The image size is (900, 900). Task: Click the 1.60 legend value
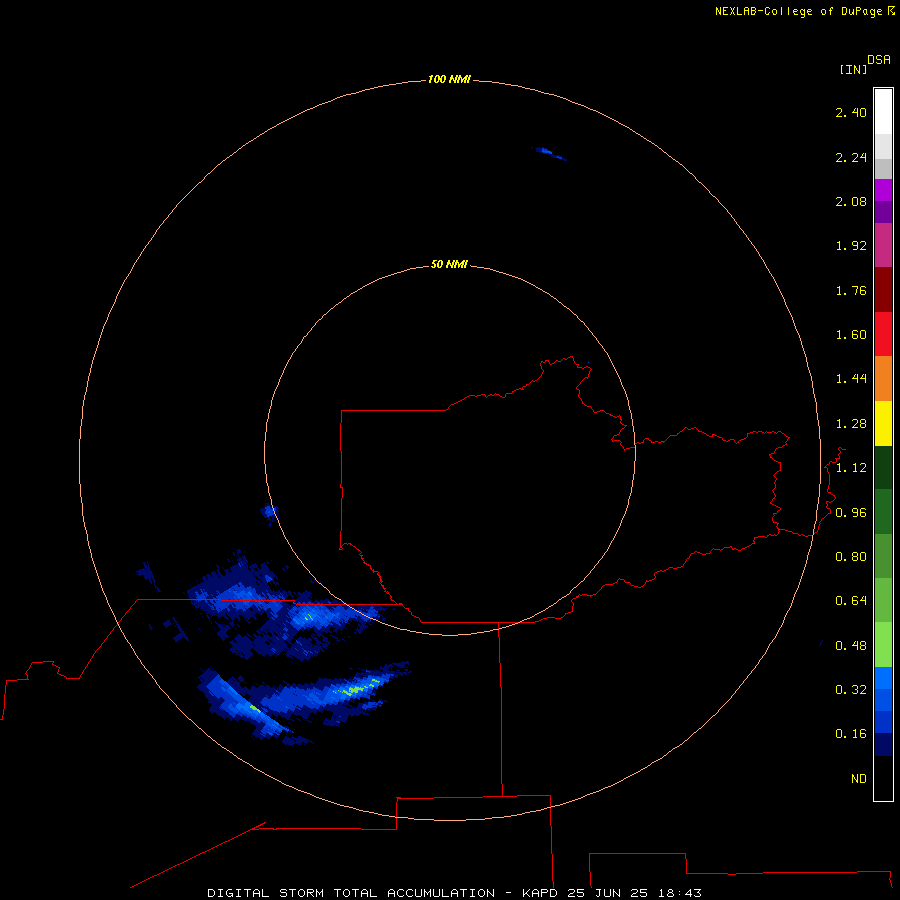tap(851, 335)
